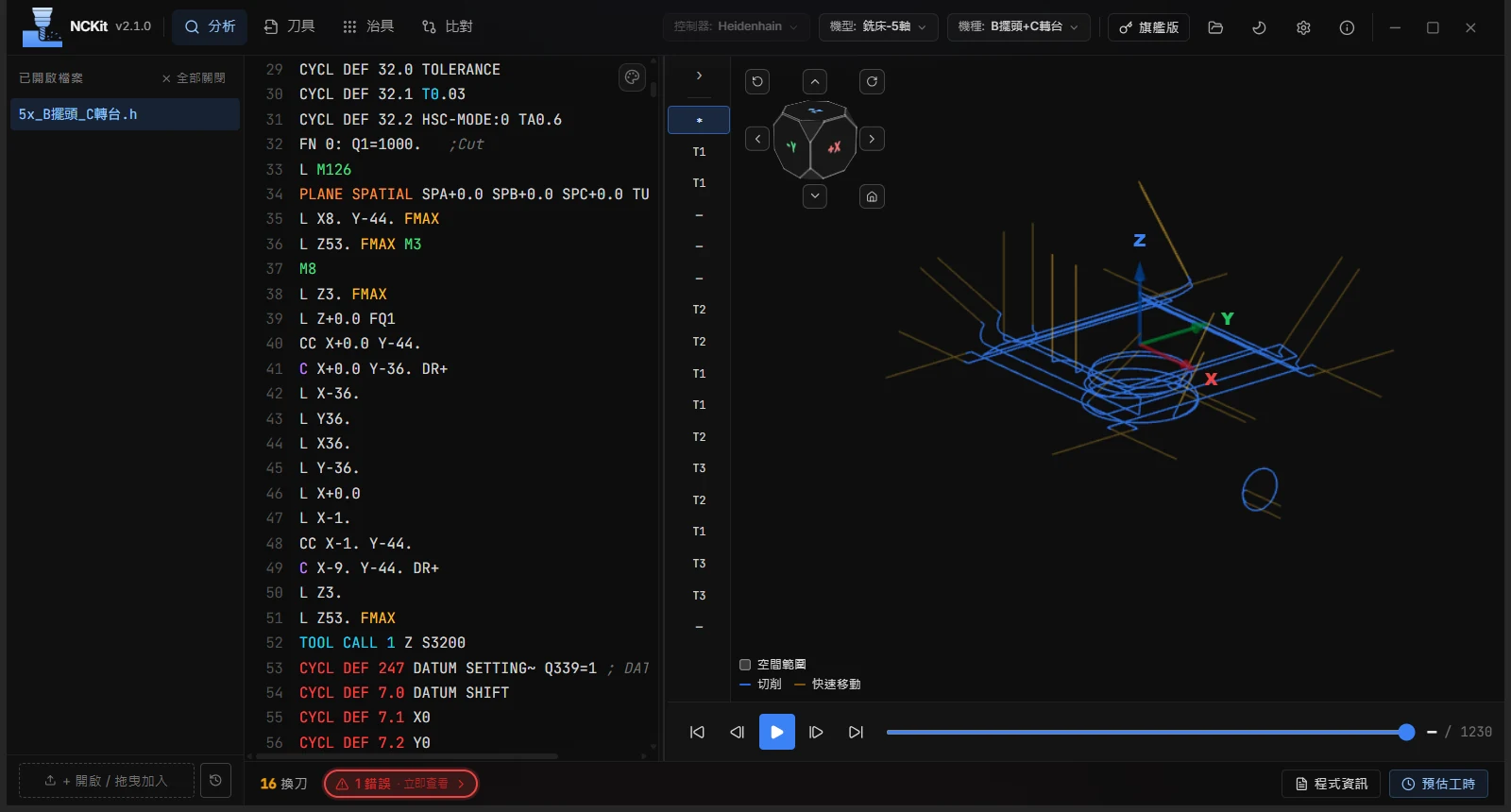This screenshot has width=1511, height=812.
Task: Tilt the 3D view downward
Action: 815,196
